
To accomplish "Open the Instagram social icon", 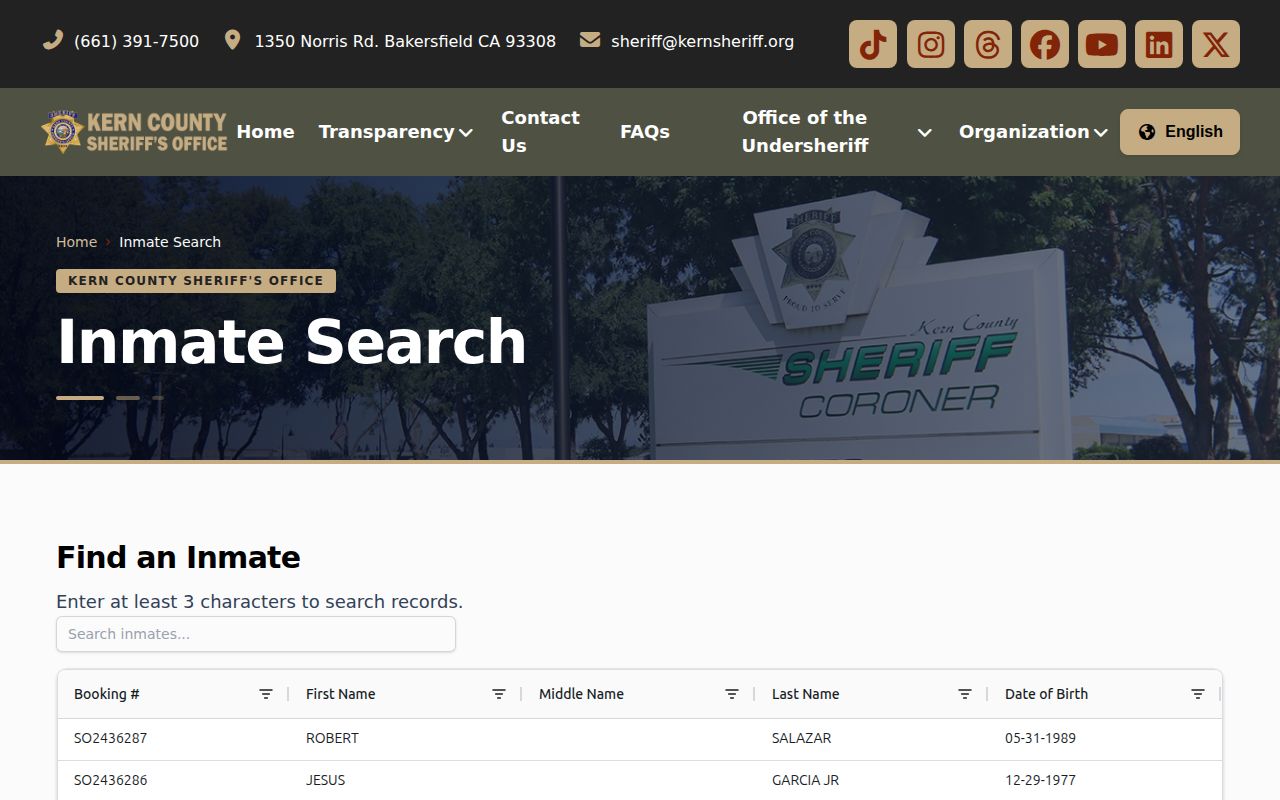I will 931,44.
